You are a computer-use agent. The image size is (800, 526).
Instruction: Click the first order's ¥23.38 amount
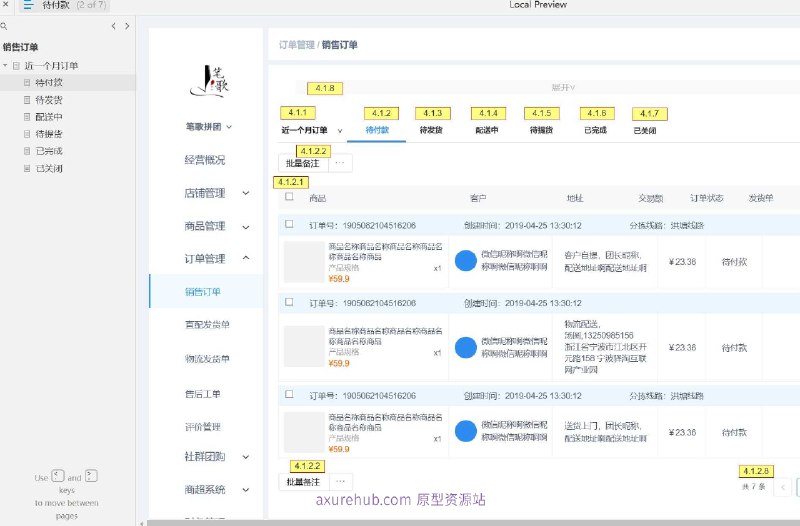pyautogui.click(x=682, y=262)
